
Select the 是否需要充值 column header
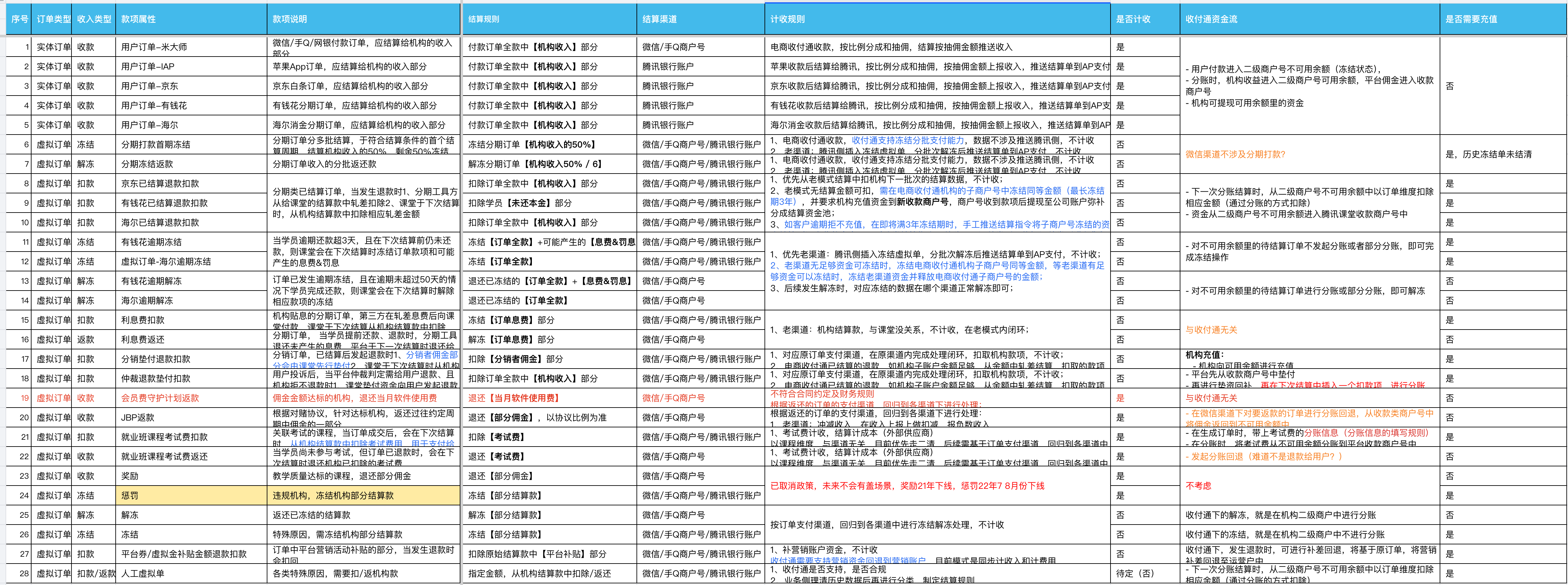tap(1503, 19)
